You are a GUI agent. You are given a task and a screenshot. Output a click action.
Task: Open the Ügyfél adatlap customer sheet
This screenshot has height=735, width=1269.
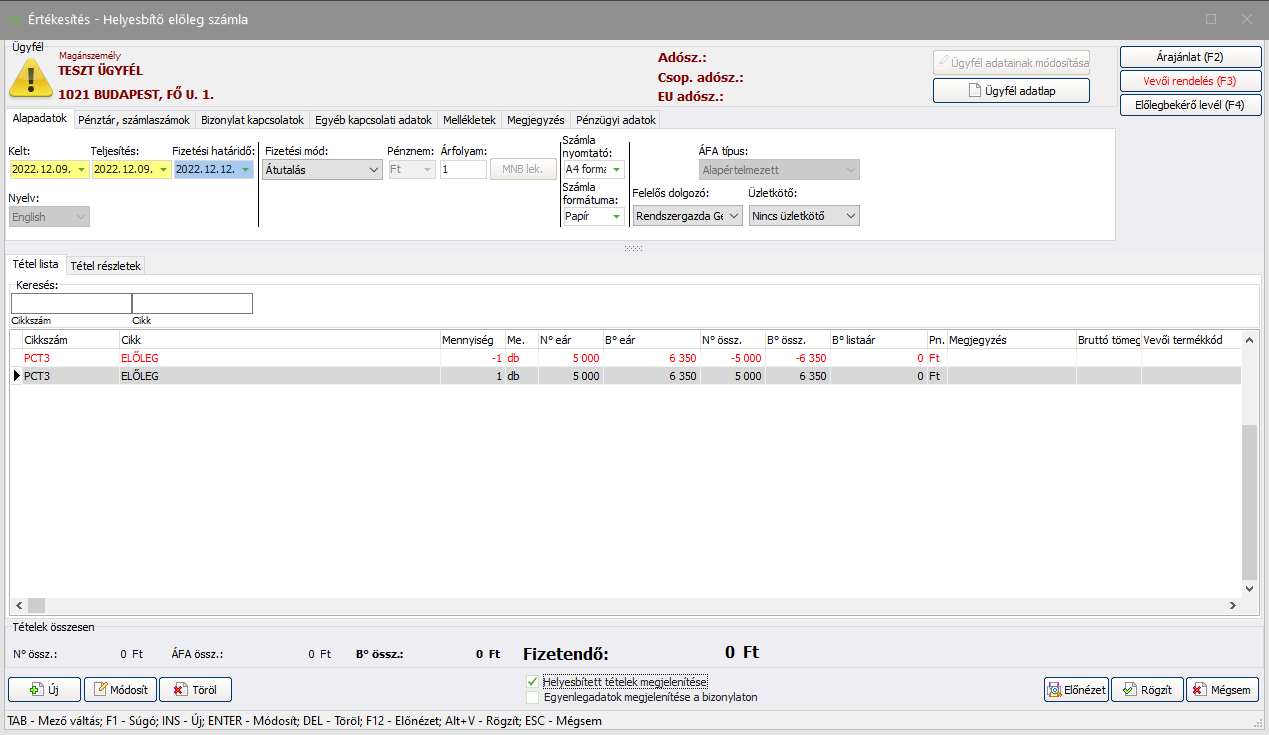1010,91
